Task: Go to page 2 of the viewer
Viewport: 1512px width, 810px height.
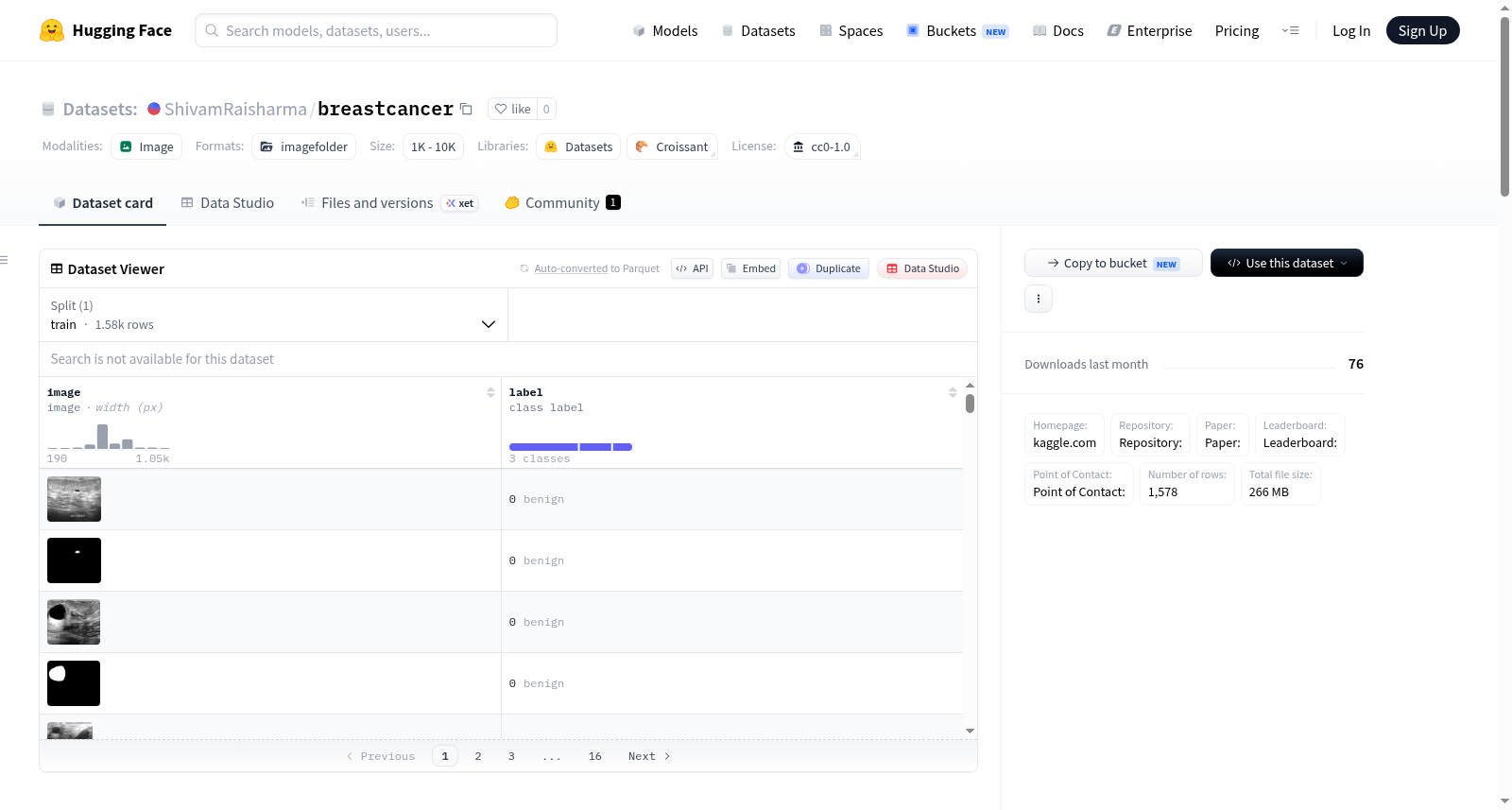Action: coord(478,756)
